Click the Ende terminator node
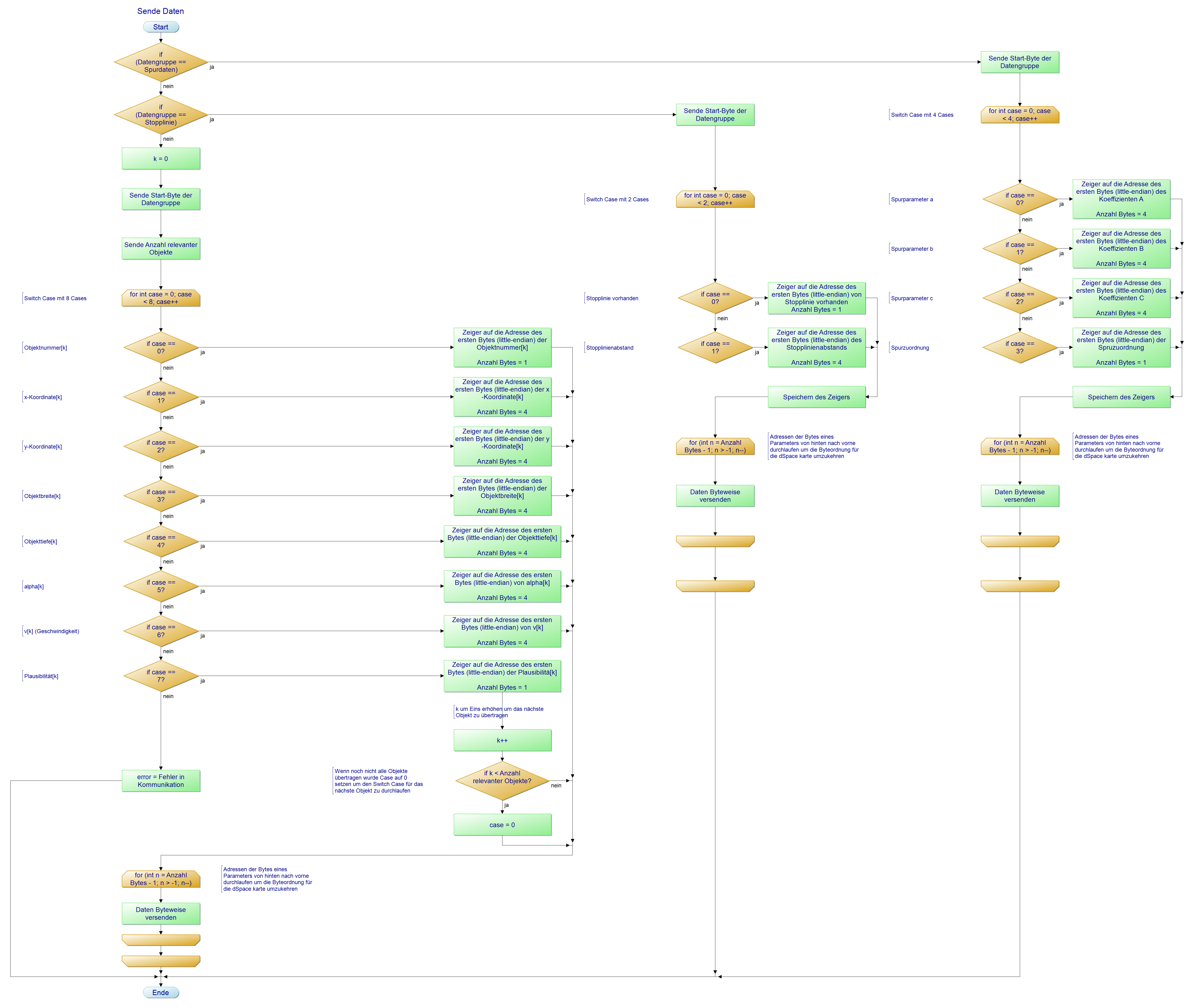This screenshot has height=1008, width=1192. [161, 992]
